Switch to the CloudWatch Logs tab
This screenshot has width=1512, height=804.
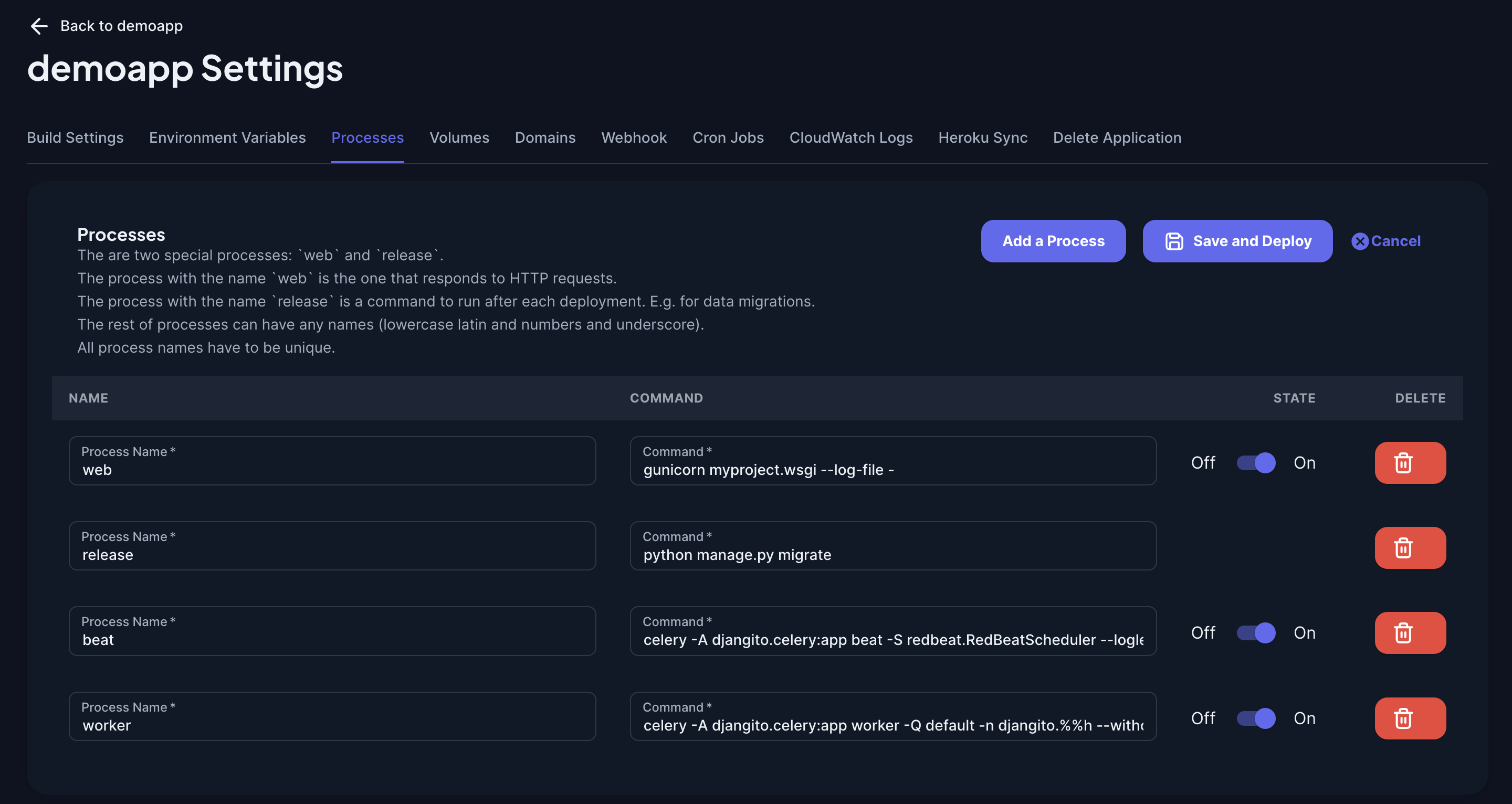851,137
